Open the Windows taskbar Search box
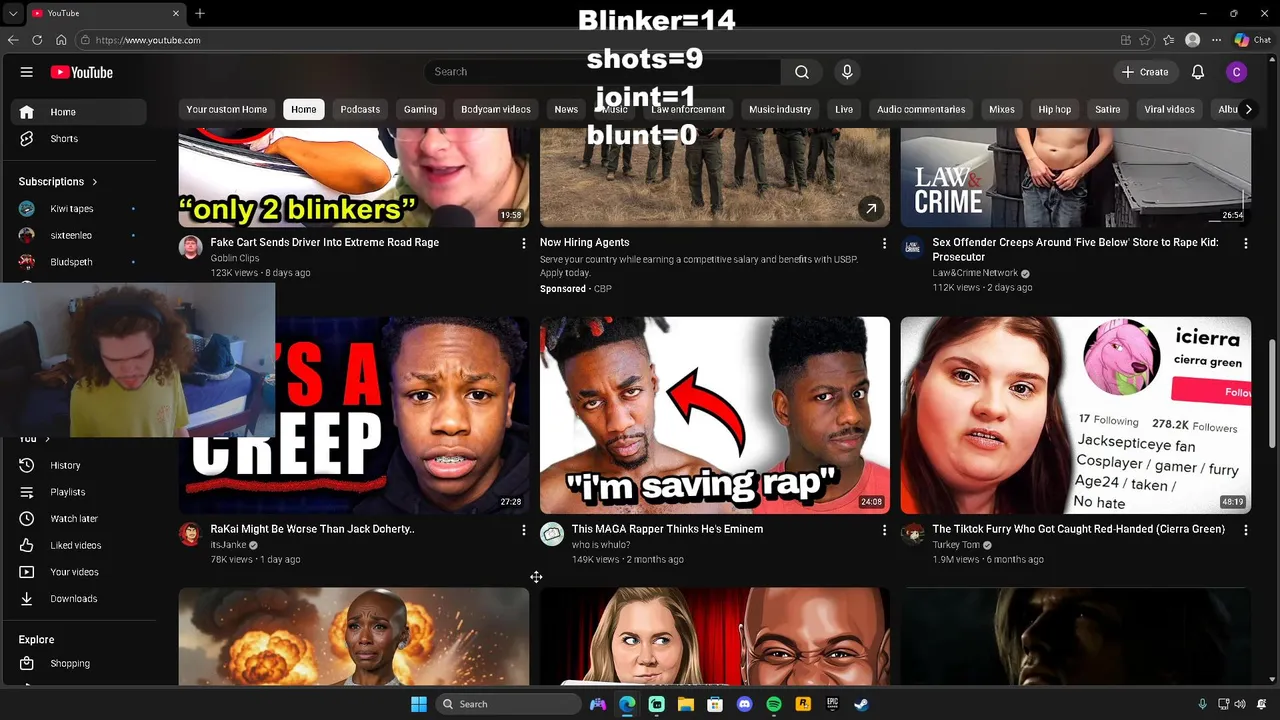The image size is (1280, 720). coord(508,704)
